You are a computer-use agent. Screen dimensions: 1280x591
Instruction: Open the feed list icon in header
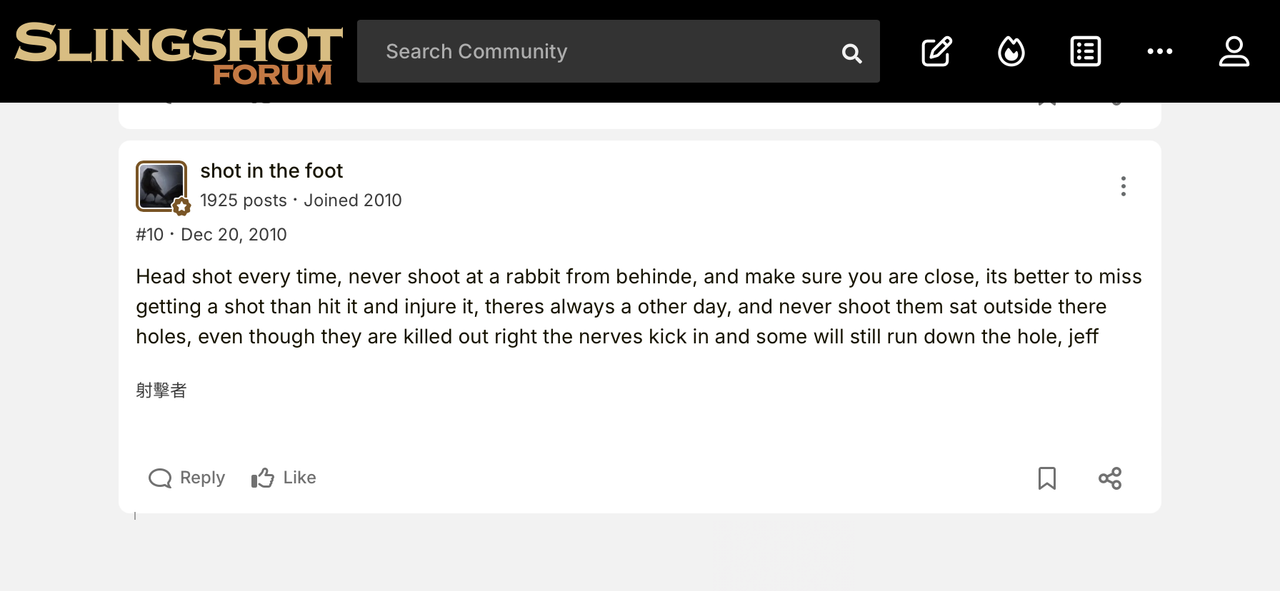pyautogui.click(x=1086, y=51)
